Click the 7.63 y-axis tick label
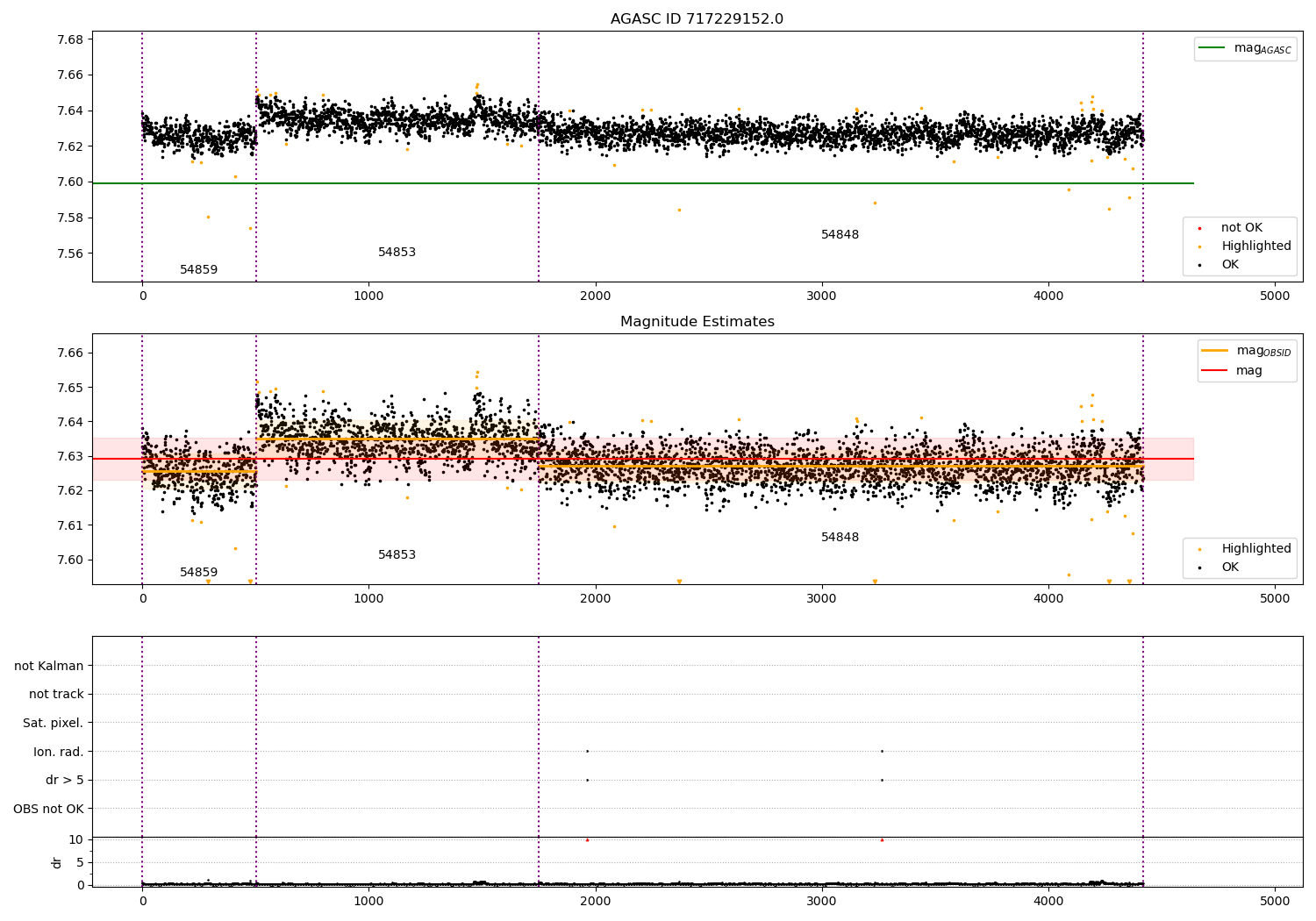The height and width of the screenshot is (921, 1316). click(x=69, y=456)
